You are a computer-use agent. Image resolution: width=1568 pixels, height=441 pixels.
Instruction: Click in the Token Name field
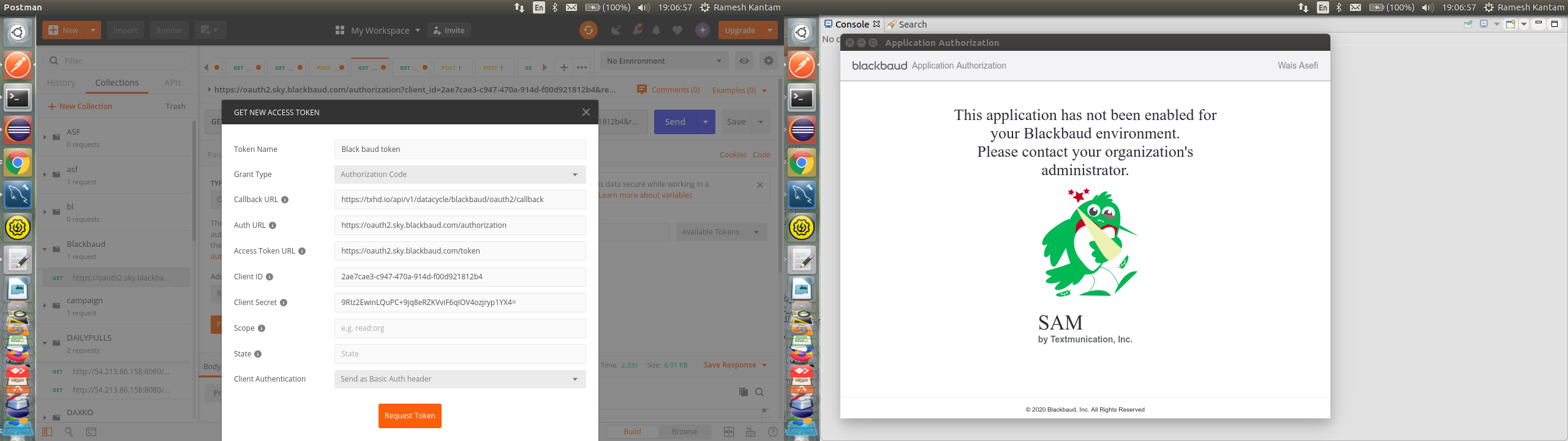tap(460, 149)
